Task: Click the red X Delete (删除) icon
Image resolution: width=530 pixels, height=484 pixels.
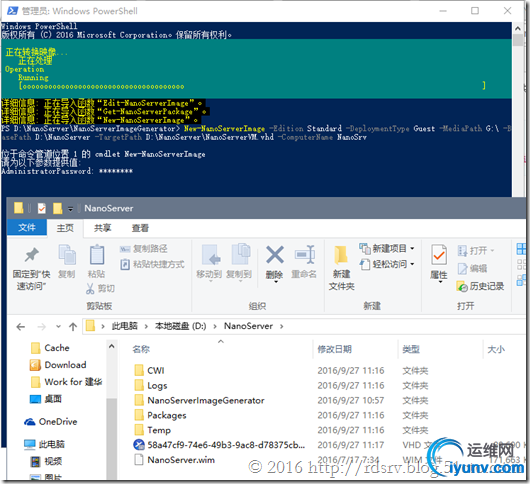Action: coord(274,264)
